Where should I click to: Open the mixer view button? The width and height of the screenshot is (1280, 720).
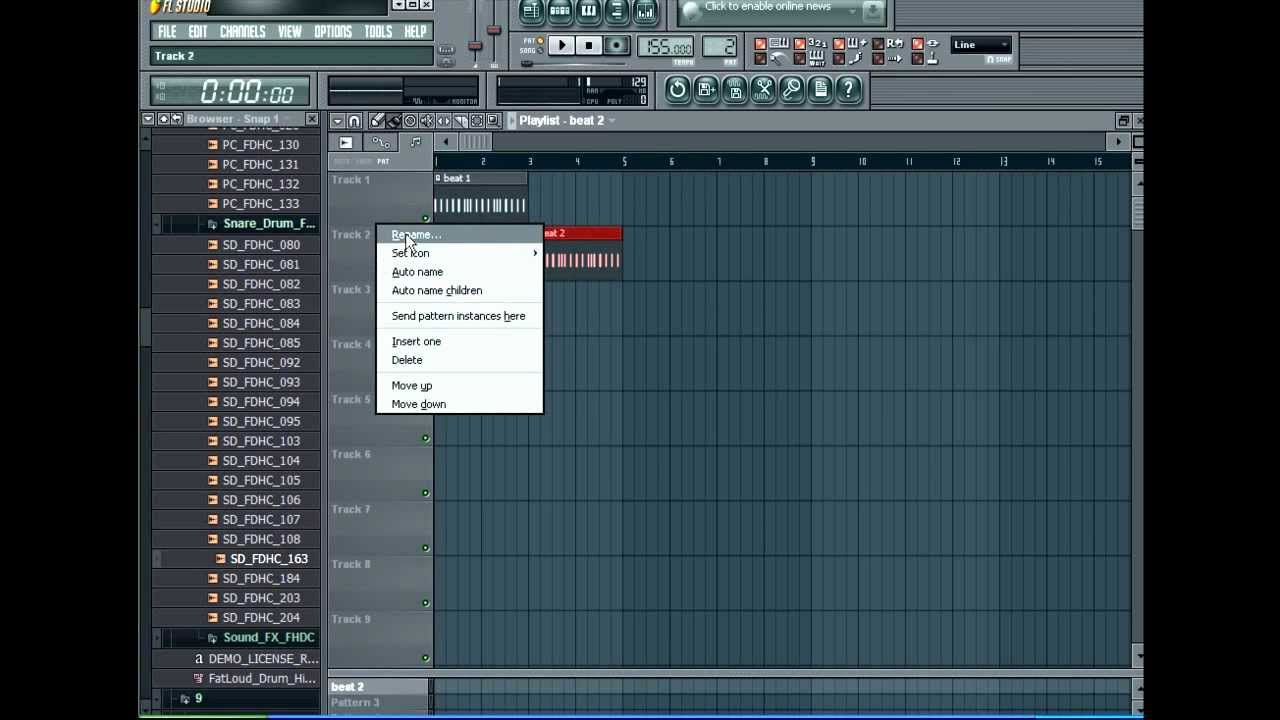[x=645, y=11]
